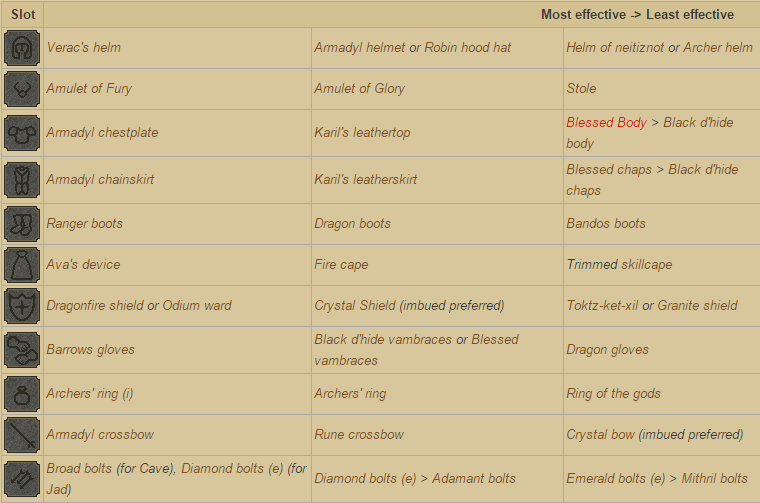Open the Verac's helm link

tap(83, 47)
